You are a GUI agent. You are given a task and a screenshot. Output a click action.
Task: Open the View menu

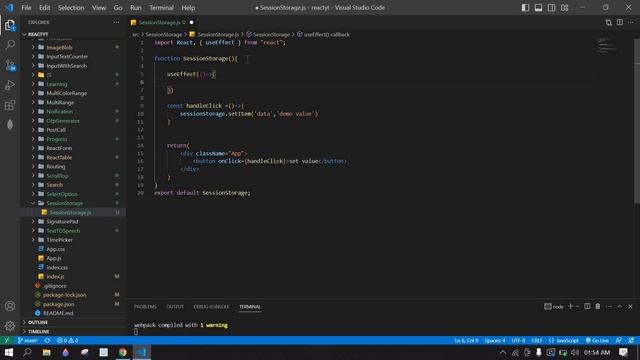tap(99, 8)
